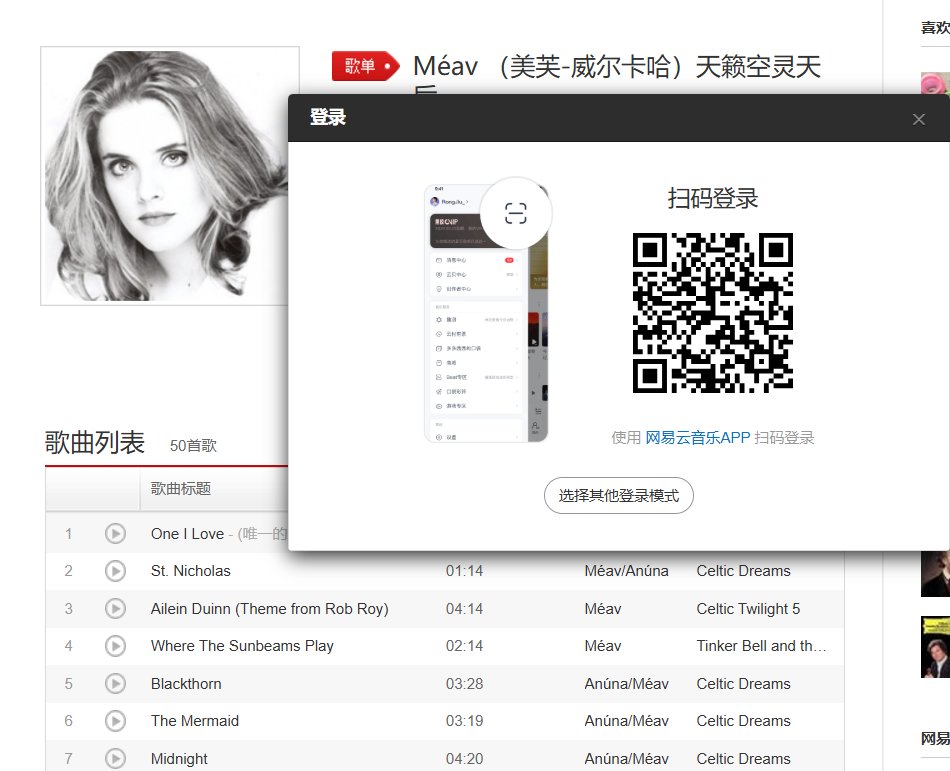Open the Tinker Bell and th... album
Image resolution: width=950 pixels, height=771 pixels.
click(762, 646)
